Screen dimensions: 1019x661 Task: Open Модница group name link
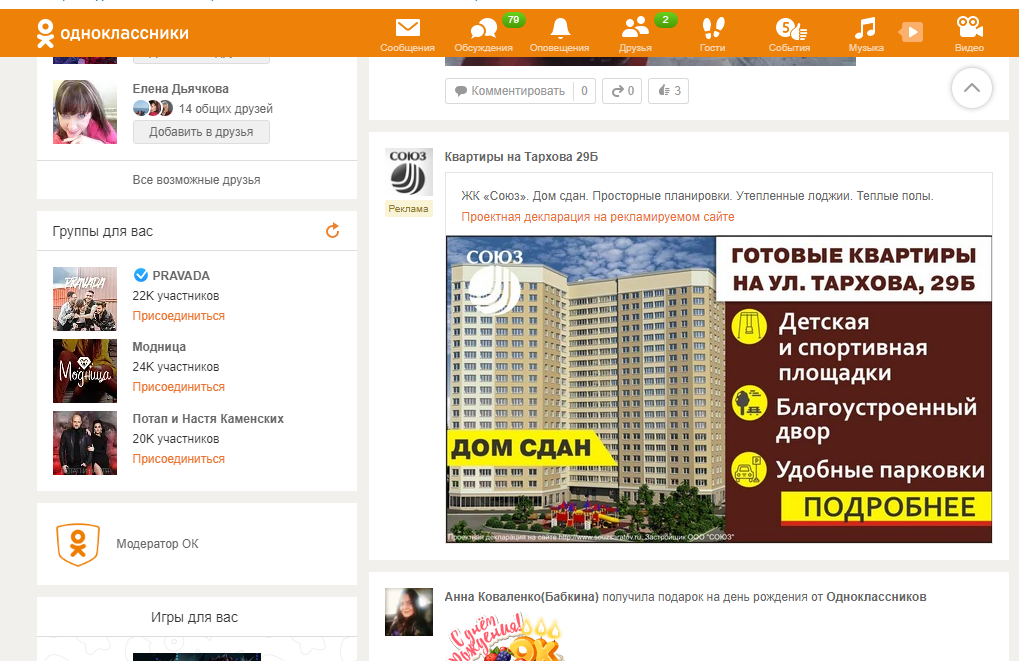coord(159,347)
